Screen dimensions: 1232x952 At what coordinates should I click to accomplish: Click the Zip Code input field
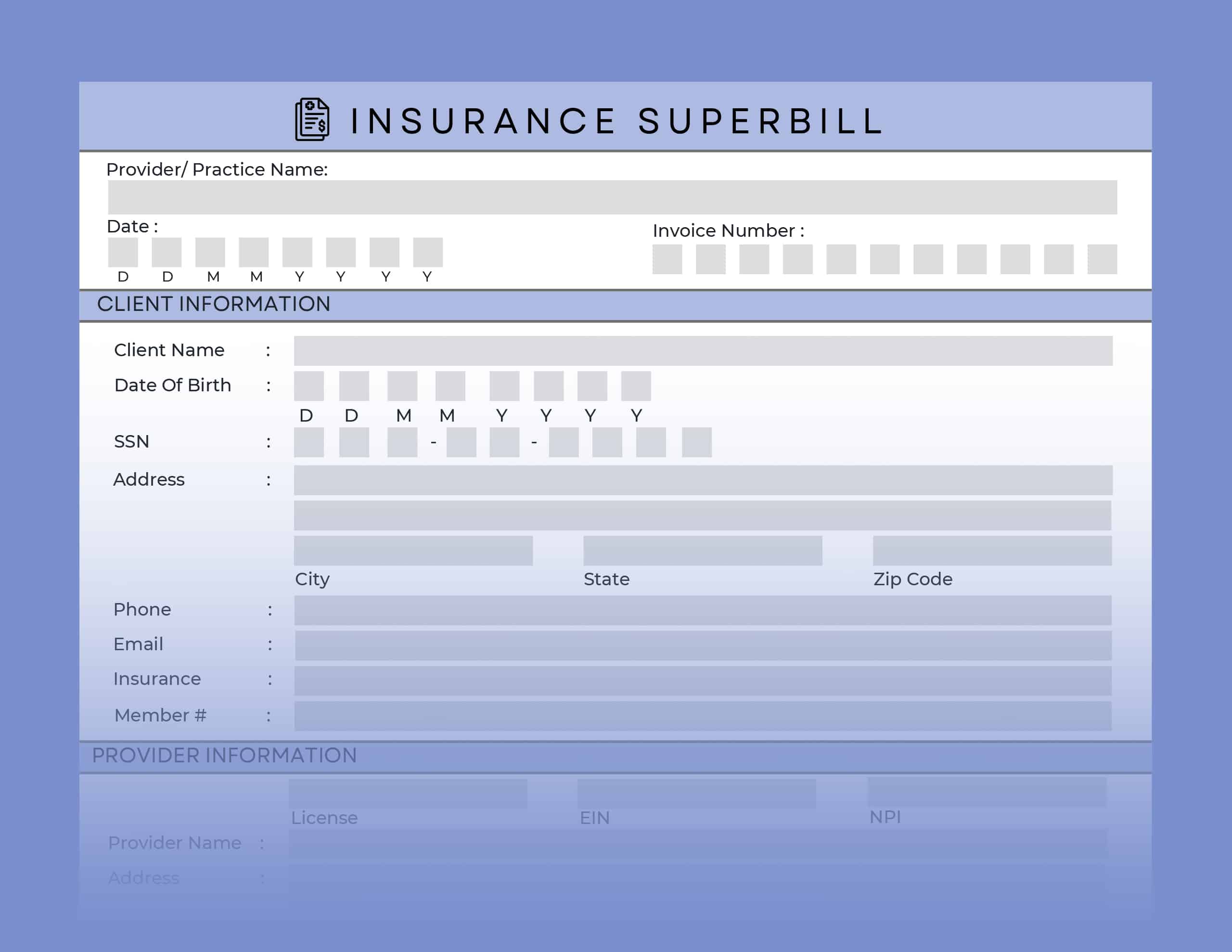992,550
